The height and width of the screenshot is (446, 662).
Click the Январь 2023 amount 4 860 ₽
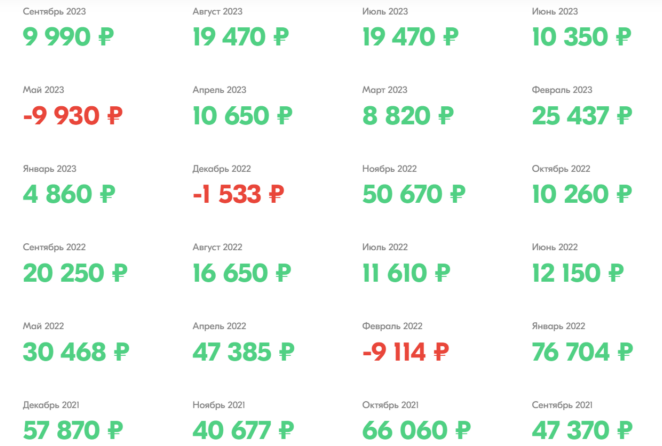[70, 194]
